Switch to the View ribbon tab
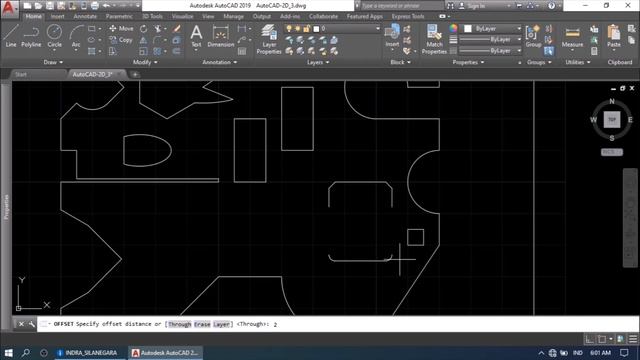This screenshot has height=360, width=640. (208, 16)
